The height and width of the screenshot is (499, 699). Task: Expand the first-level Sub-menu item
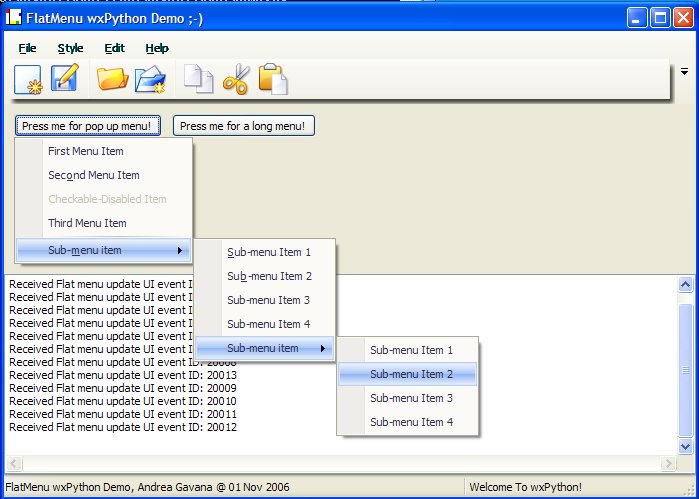pyautogui.click(x=104, y=250)
